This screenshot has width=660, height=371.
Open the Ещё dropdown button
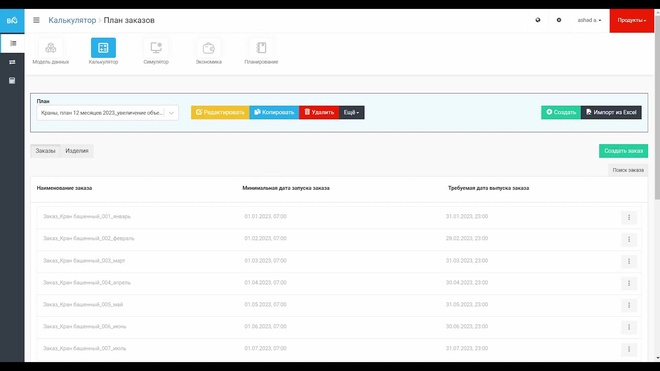pos(351,112)
